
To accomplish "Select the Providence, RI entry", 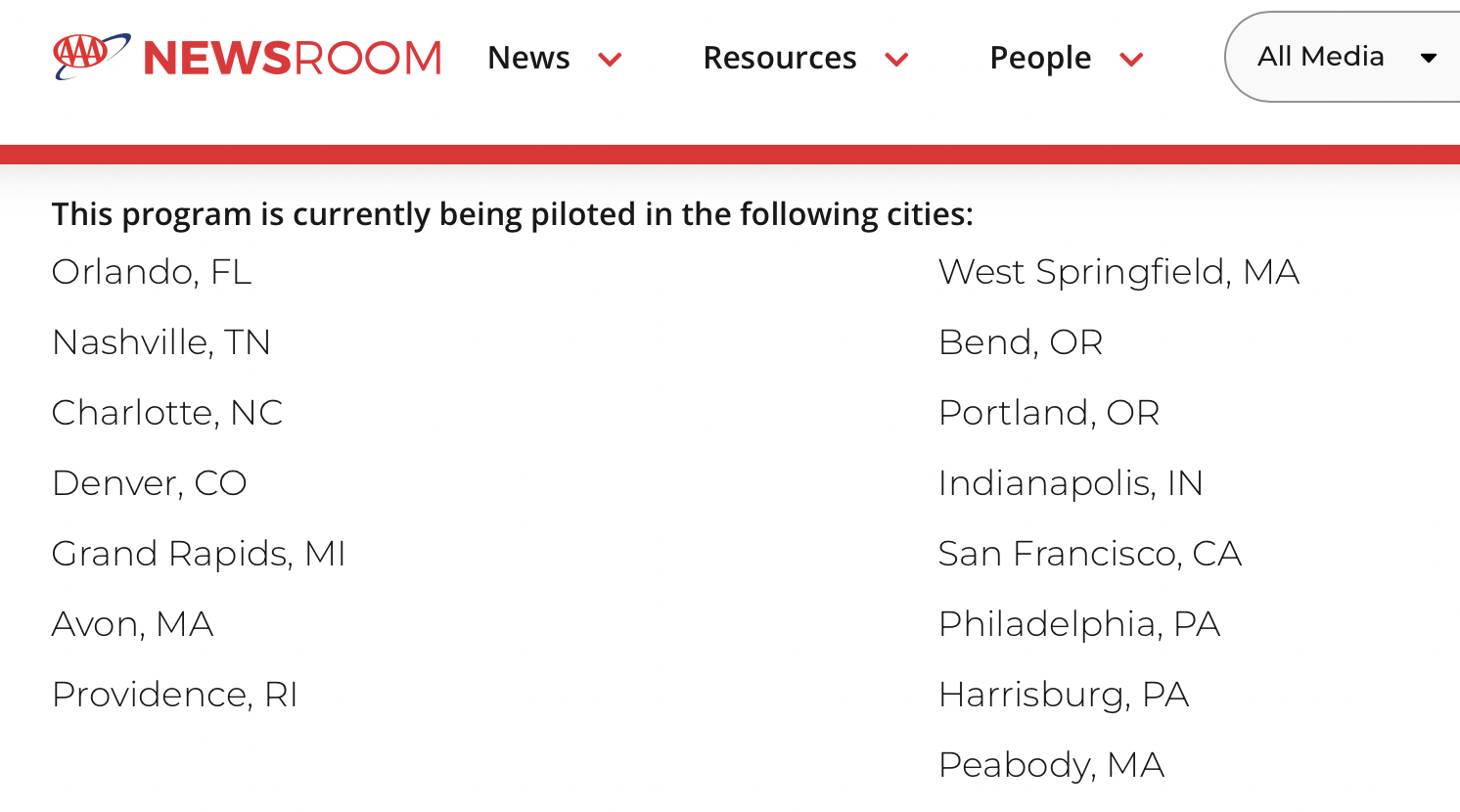I will point(174,695).
